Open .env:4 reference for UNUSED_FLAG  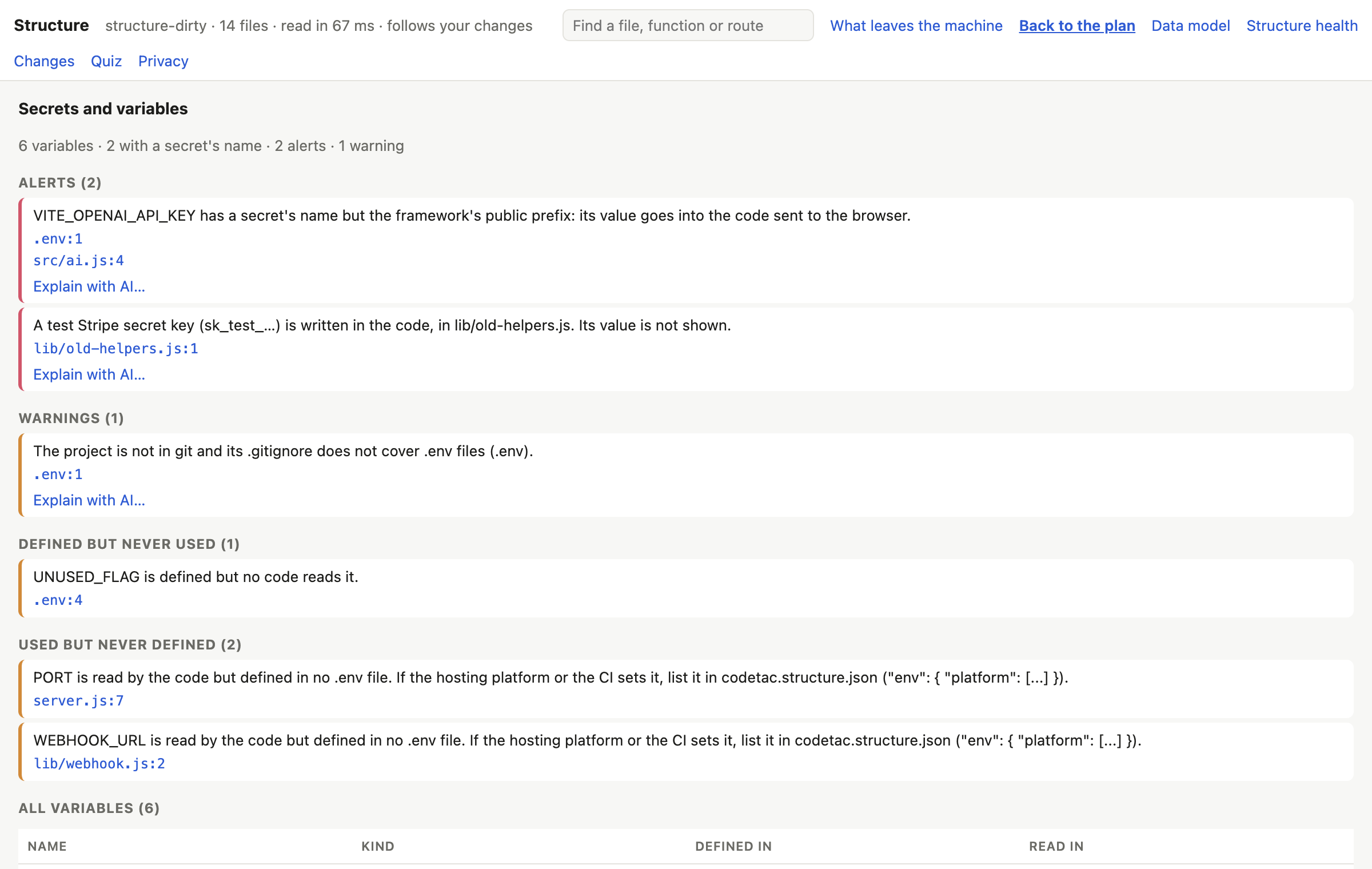[x=58, y=600]
